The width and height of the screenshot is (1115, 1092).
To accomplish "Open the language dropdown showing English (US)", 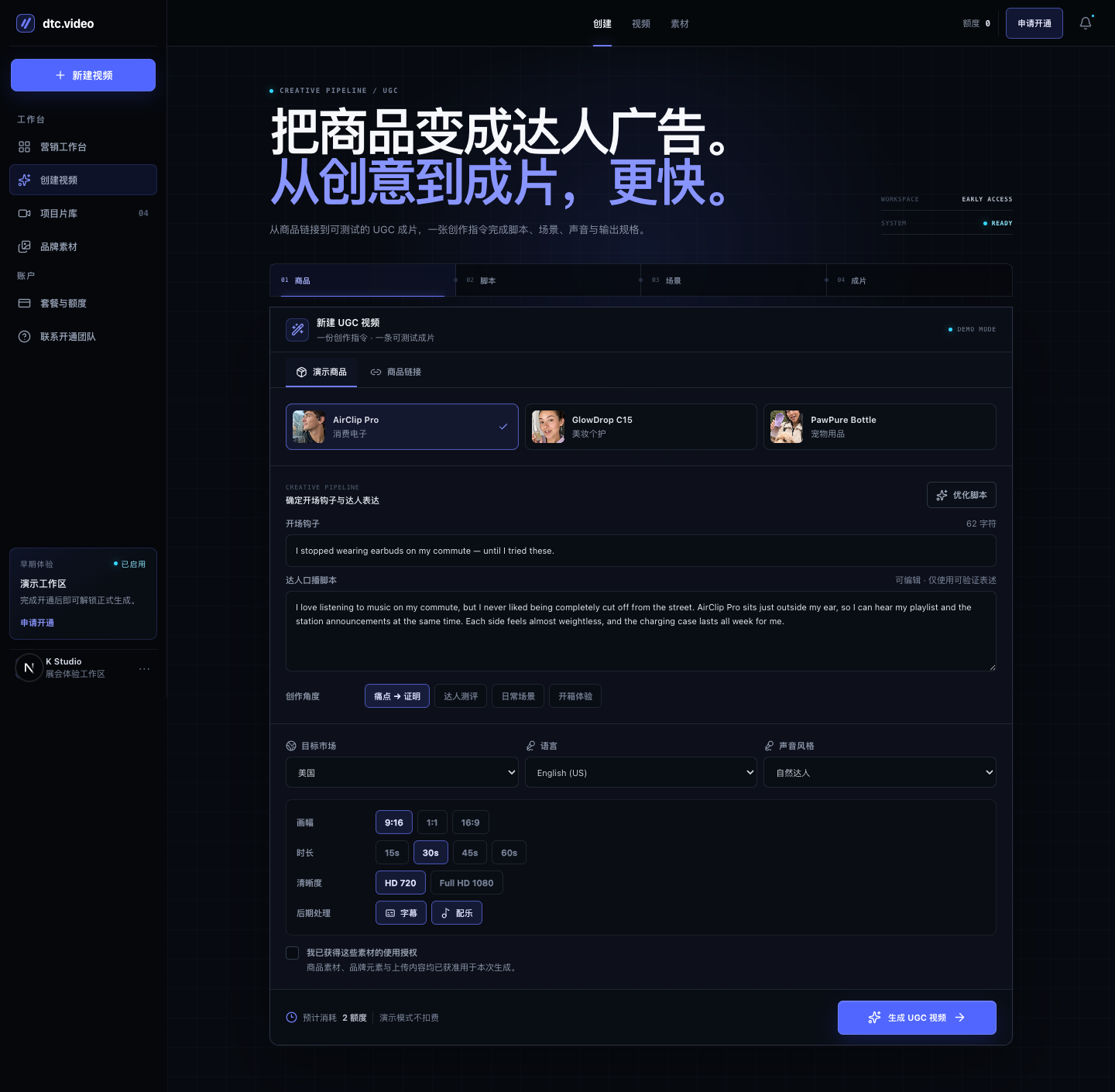I will pos(641,773).
